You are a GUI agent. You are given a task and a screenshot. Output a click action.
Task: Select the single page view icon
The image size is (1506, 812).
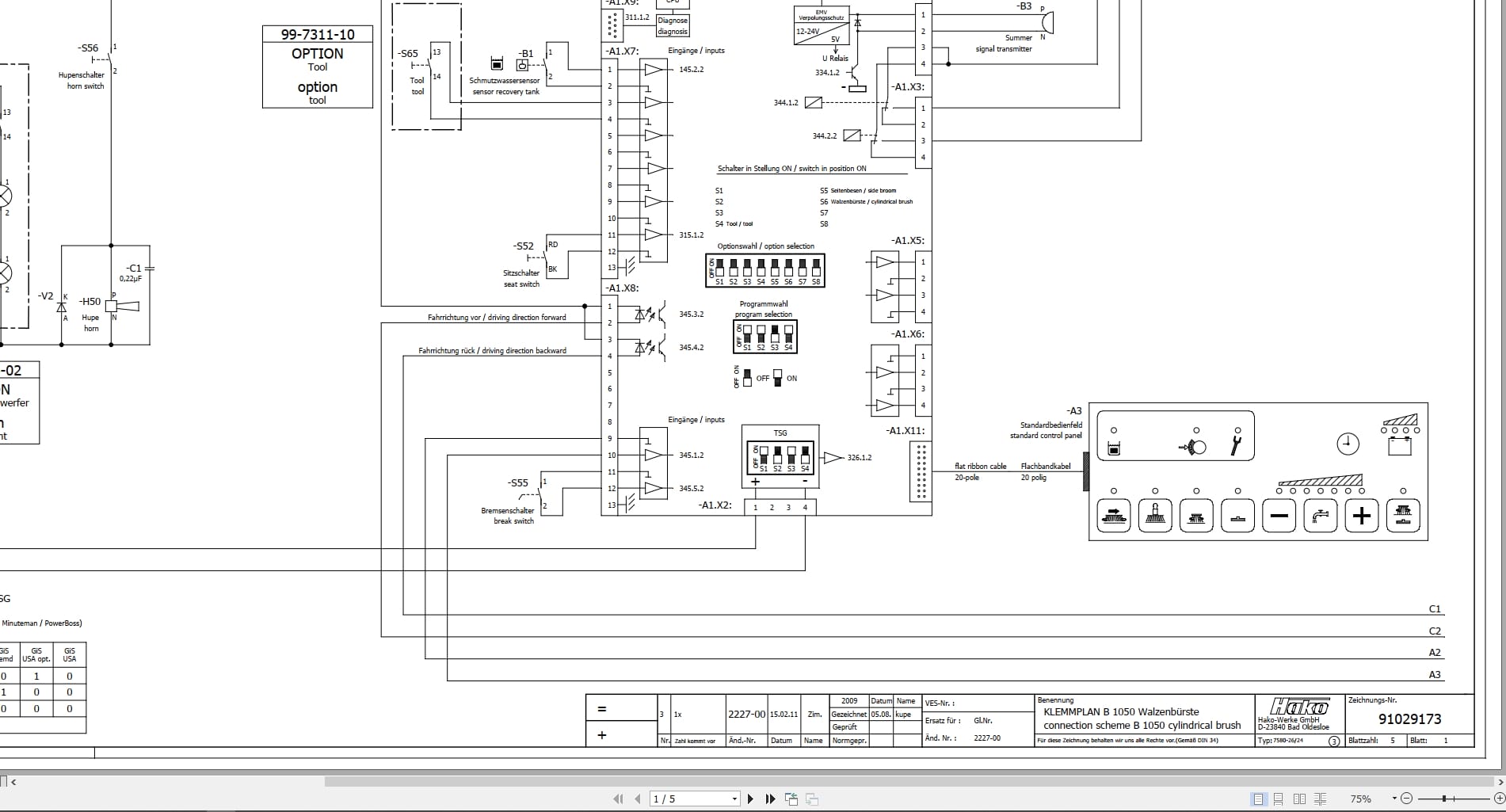point(1259,799)
